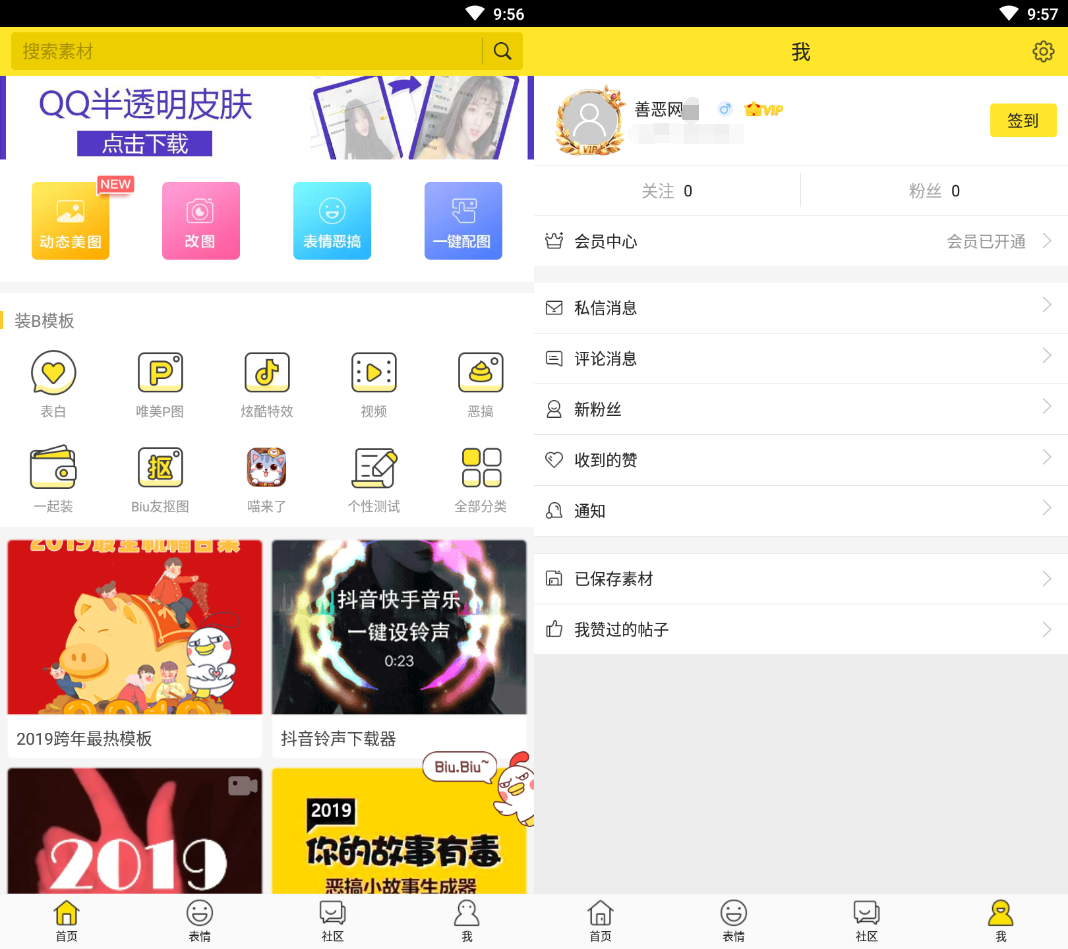1068x949 pixels.
Task: Open 抖音铃声下载器 video thumbnail
Action: click(399, 628)
